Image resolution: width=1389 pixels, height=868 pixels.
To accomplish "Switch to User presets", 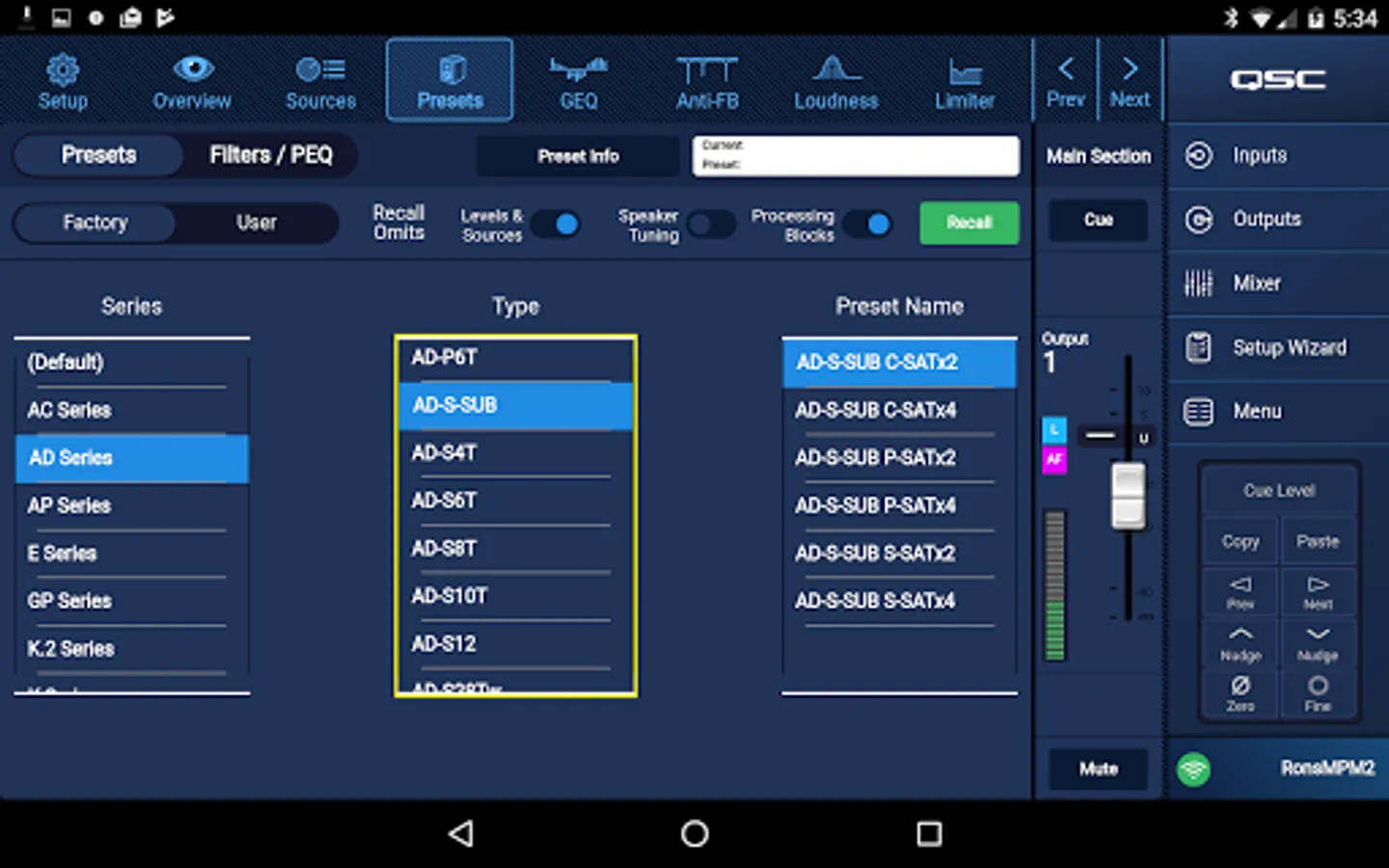I will 257,223.
